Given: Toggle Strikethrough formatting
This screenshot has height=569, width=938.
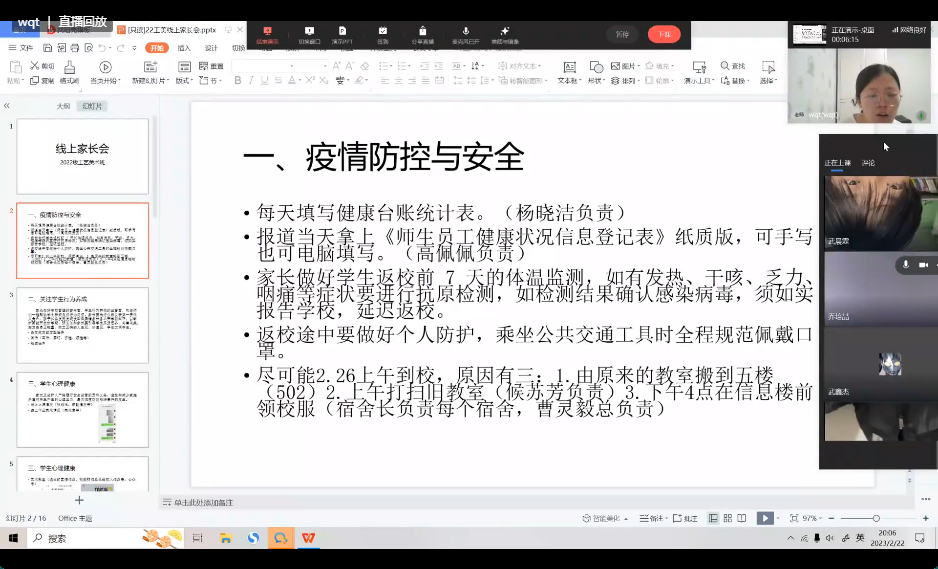Looking at the screenshot, I should click(x=278, y=80).
